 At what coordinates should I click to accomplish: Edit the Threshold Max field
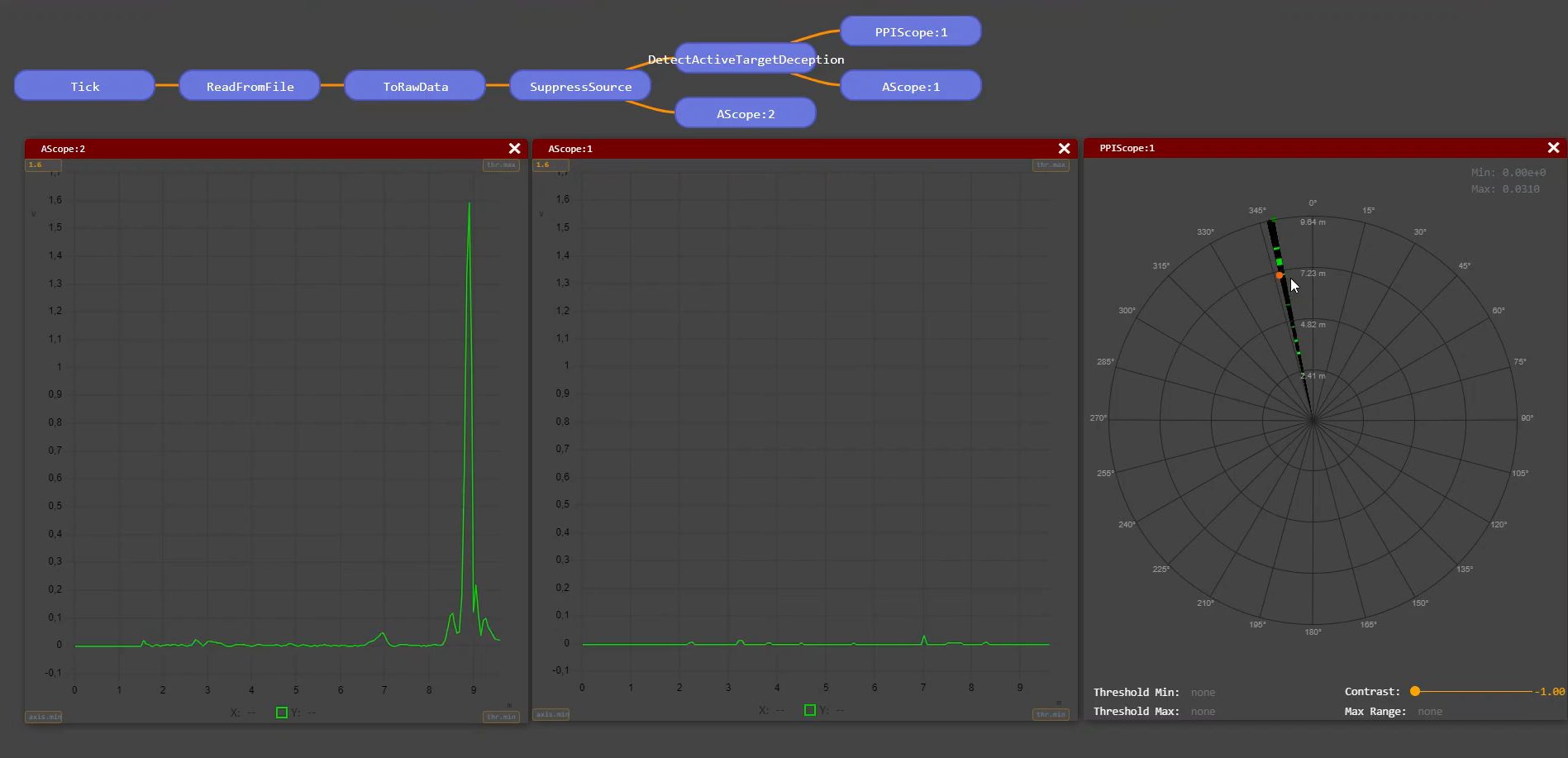pyautogui.click(x=1203, y=712)
